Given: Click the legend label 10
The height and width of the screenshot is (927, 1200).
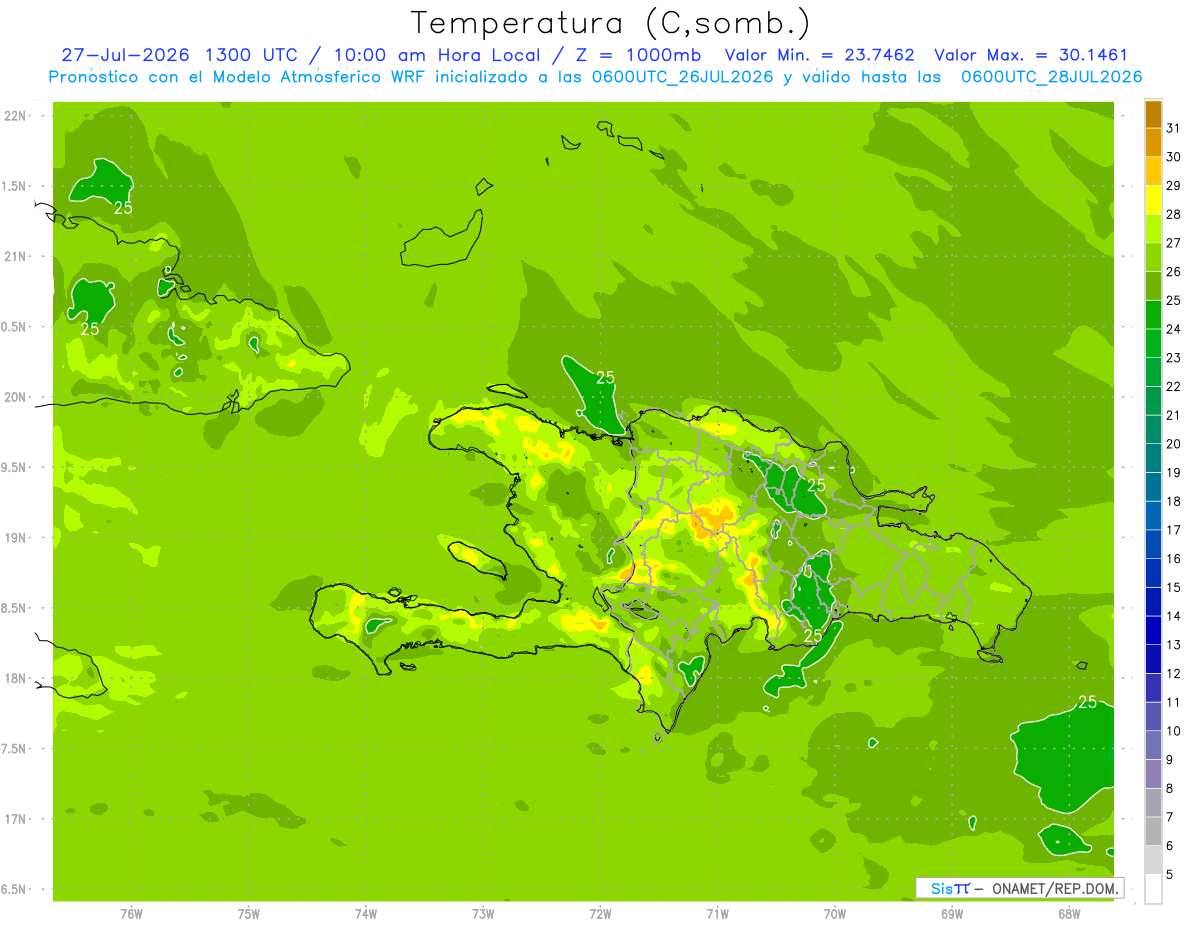Looking at the screenshot, I should pos(1174,731).
